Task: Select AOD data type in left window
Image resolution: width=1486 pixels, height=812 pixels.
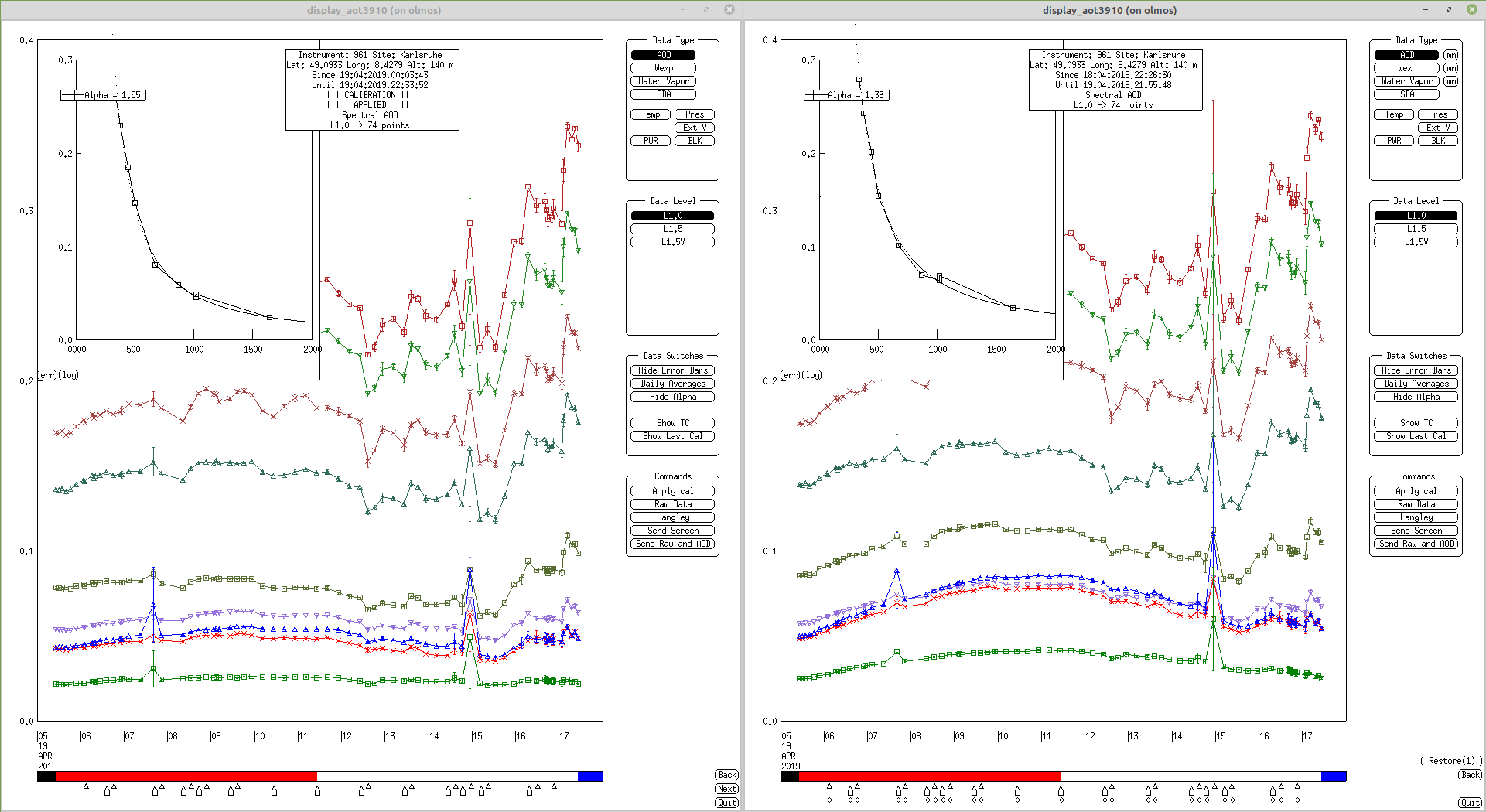Action: click(664, 55)
